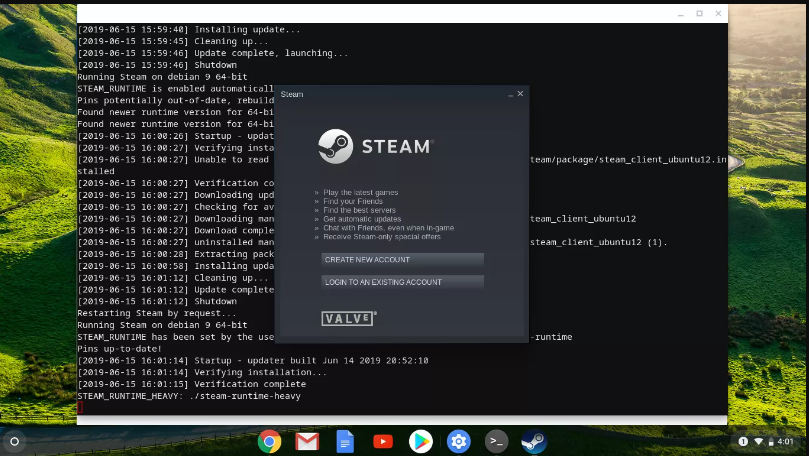Image resolution: width=809 pixels, height=456 pixels.
Task: Click terminal line '[2019-06-15 15:59:45] Cleaning up...'
Action: [x=173, y=41]
